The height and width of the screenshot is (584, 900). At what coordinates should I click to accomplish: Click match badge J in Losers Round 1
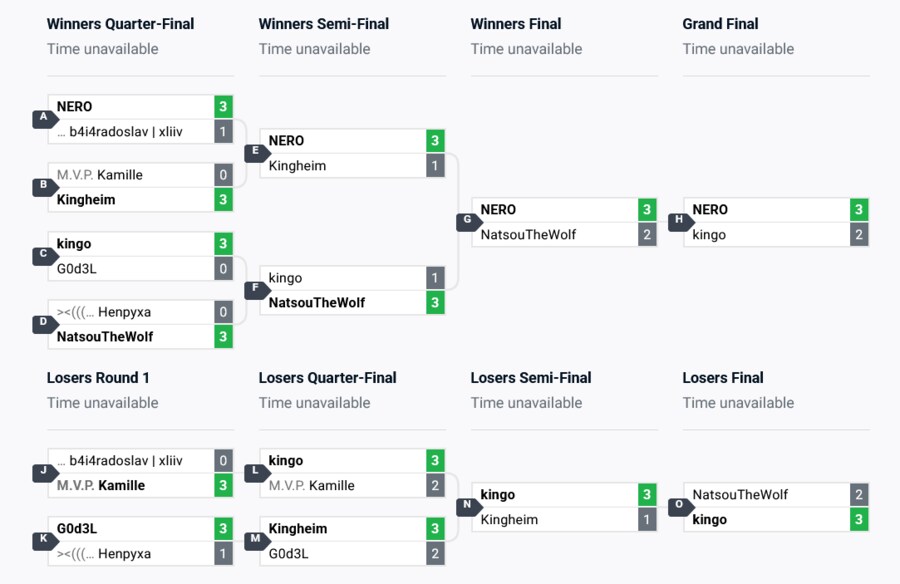point(42,473)
